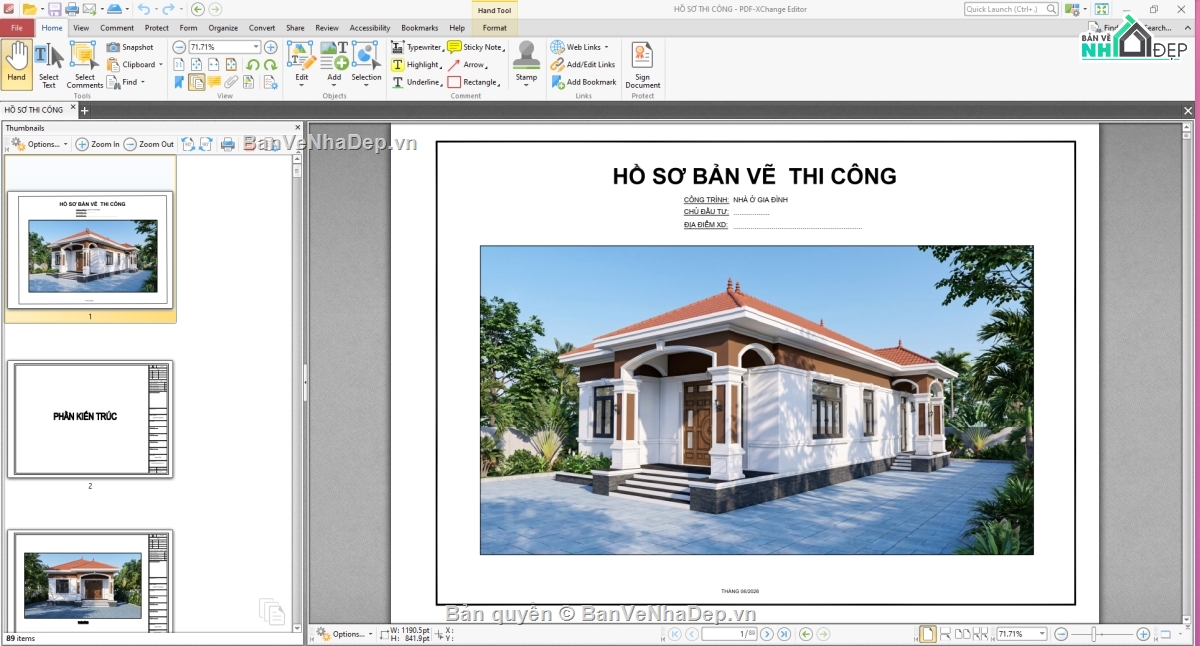Zoom out with the ribbon minus button
This screenshot has height=646, width=1200.
click(x=179, y=47)
